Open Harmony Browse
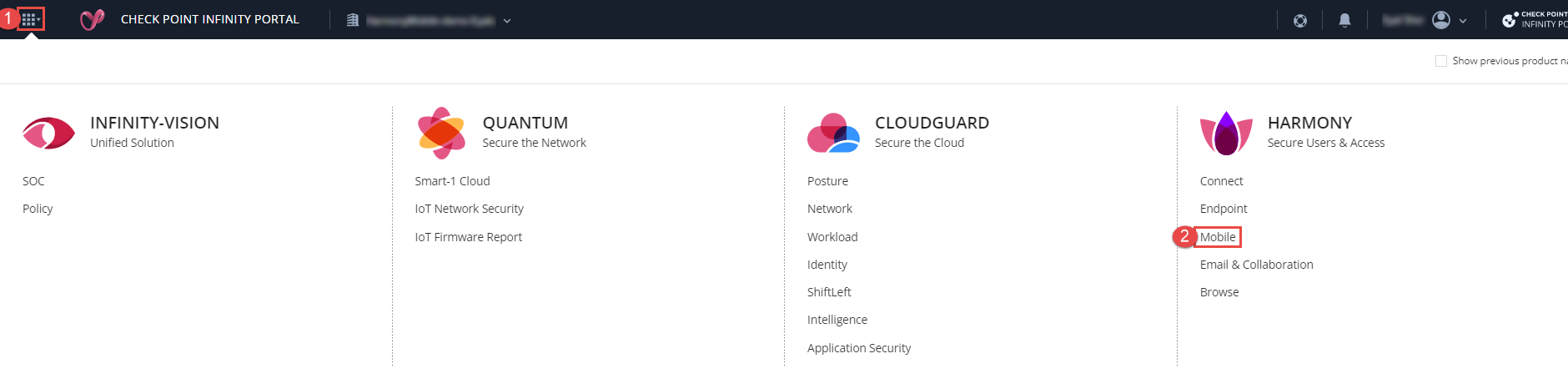Image resolution: width=1568 pixels, height=389 pixels. click(x=1219, y=292)
